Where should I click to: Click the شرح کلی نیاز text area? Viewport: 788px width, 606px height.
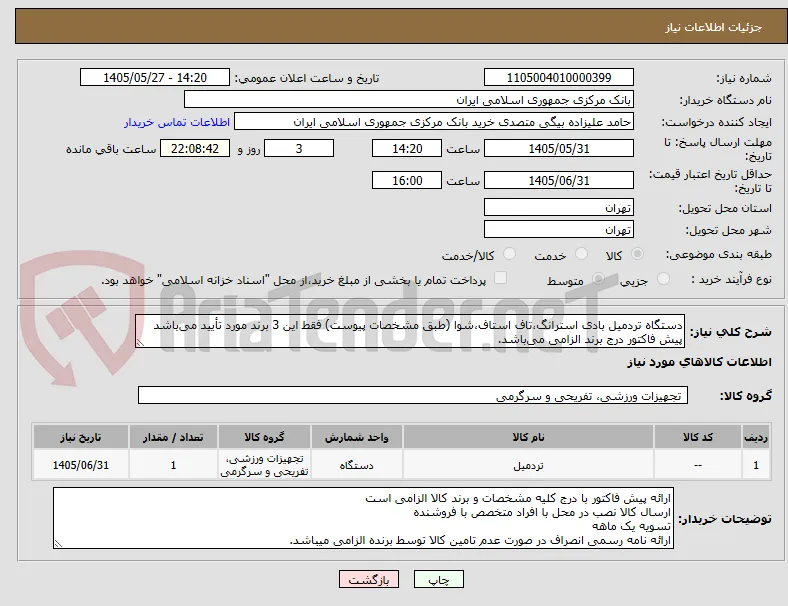coord(410,331)
